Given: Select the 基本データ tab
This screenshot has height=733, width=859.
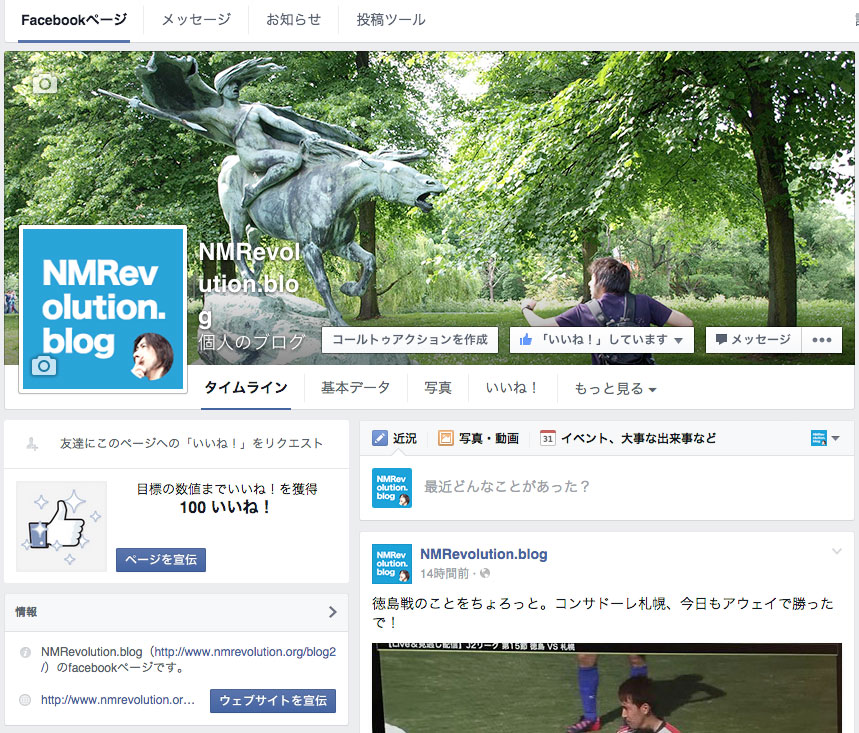Looking at the screenshot, I should 355,388.
